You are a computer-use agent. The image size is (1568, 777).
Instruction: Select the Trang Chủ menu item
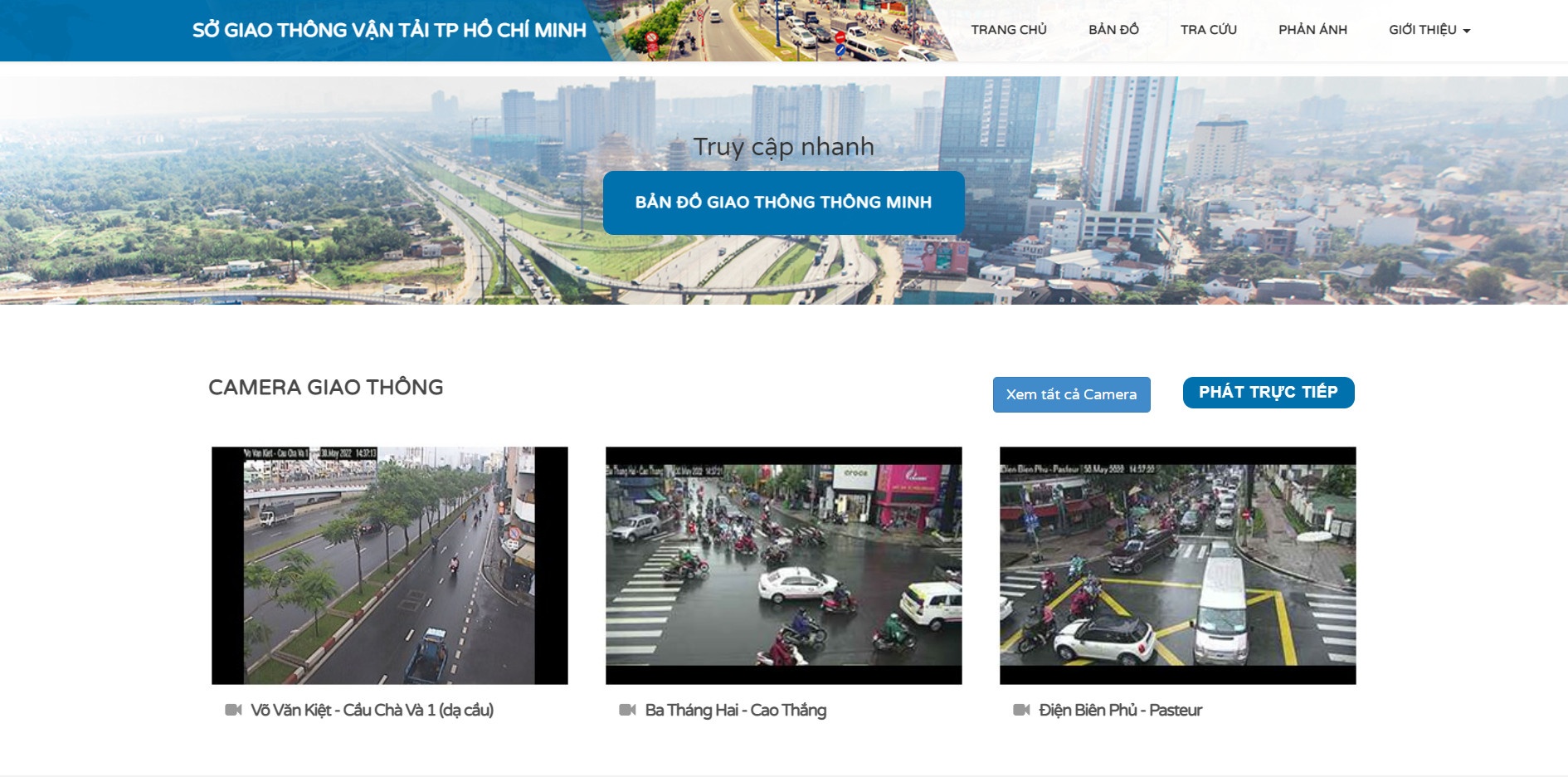click(x=1009, y=29)
